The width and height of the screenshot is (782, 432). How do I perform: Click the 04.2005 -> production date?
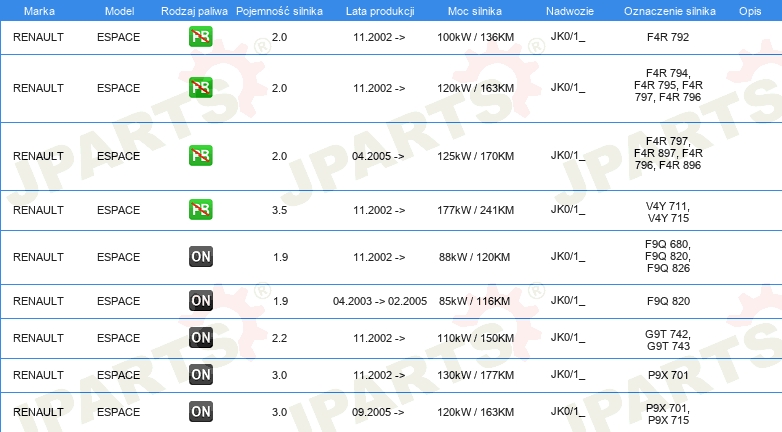point(378,156)
